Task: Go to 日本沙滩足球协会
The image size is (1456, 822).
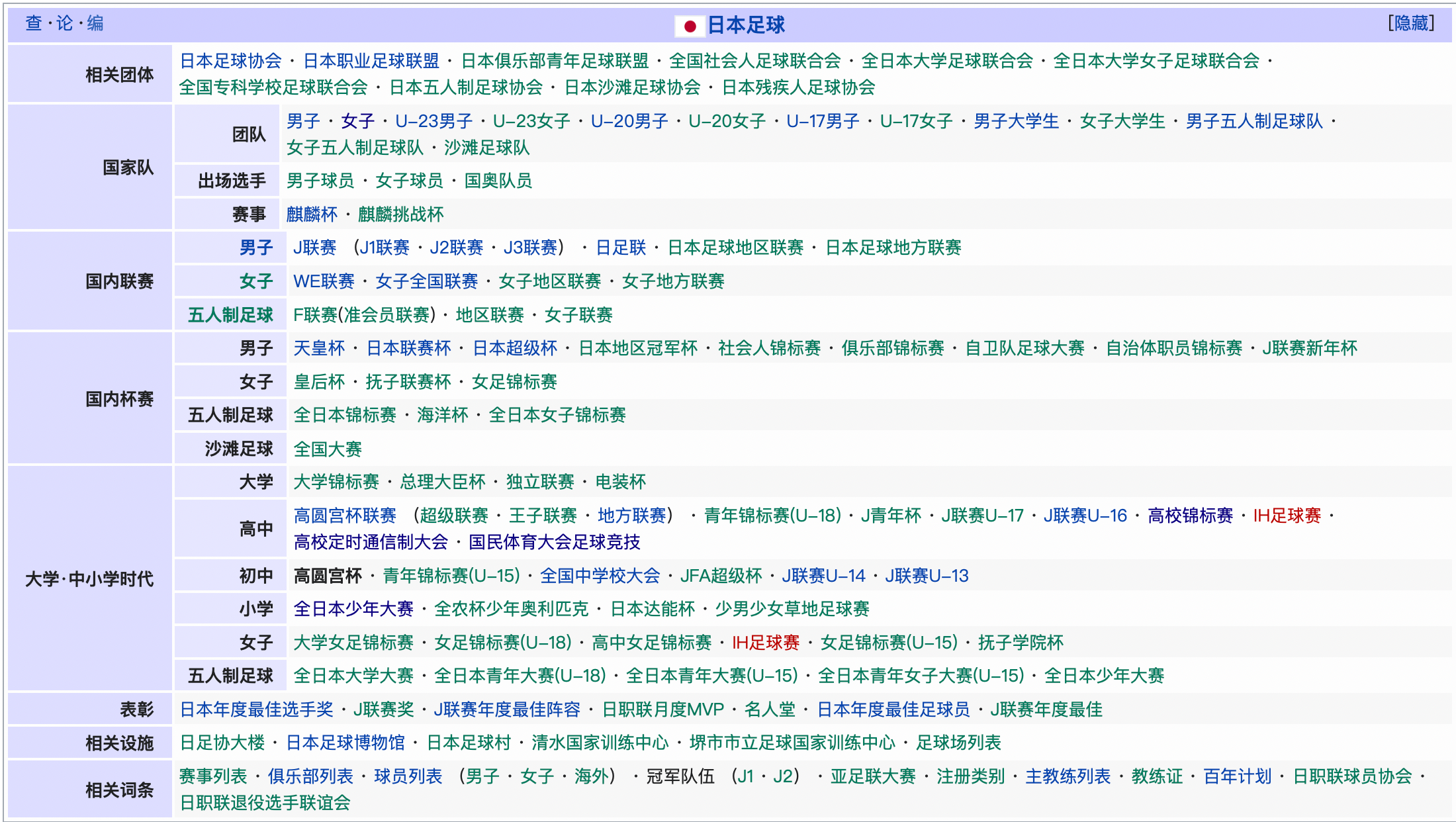Action: point(632,87)
